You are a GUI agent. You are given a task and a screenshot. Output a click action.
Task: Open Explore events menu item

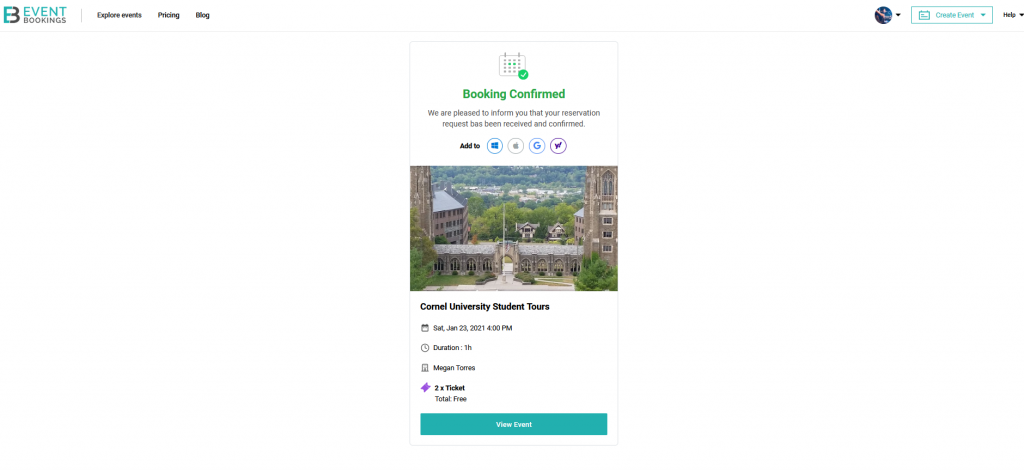pos(120,15)
